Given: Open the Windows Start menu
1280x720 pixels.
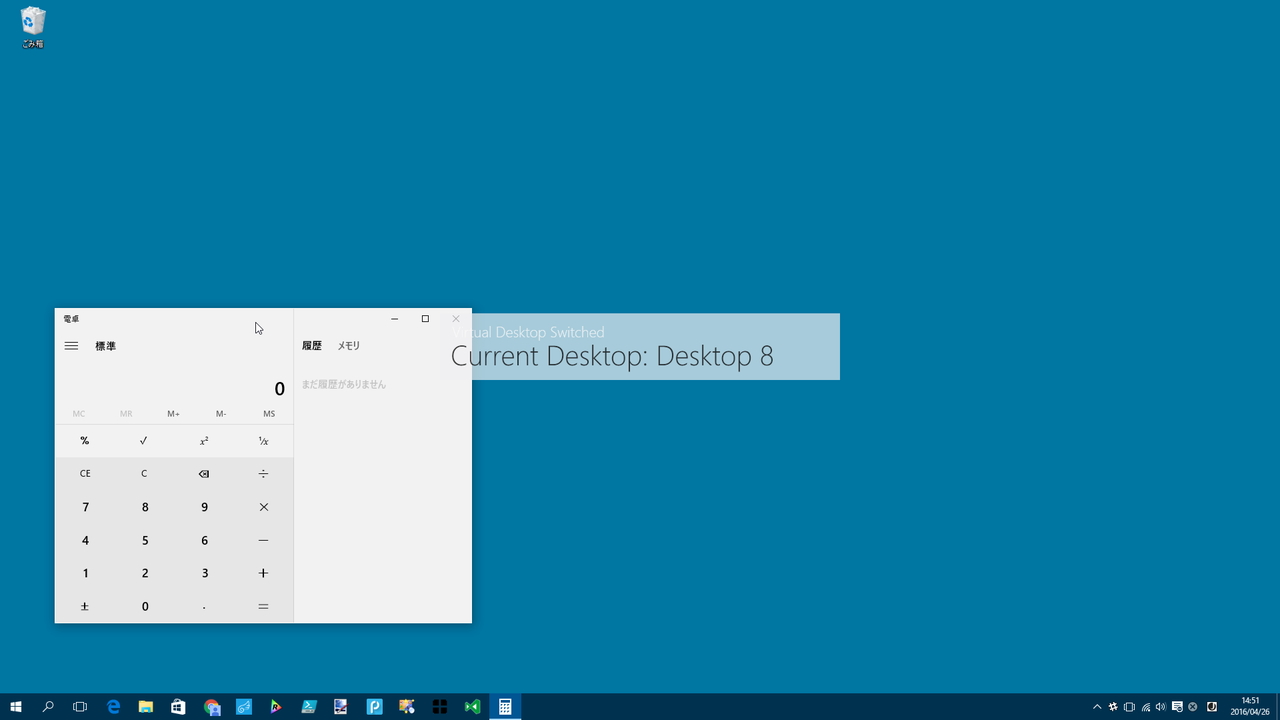Looking at the screenshot, I should (16, 707).
